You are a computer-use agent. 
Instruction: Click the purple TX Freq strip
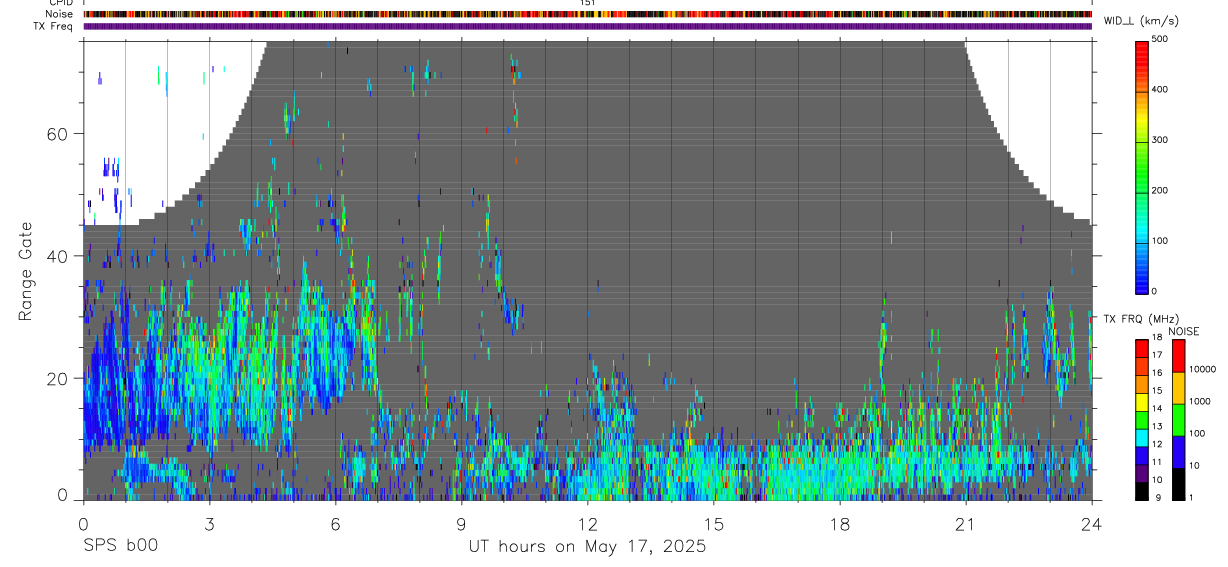click(588, 26)
